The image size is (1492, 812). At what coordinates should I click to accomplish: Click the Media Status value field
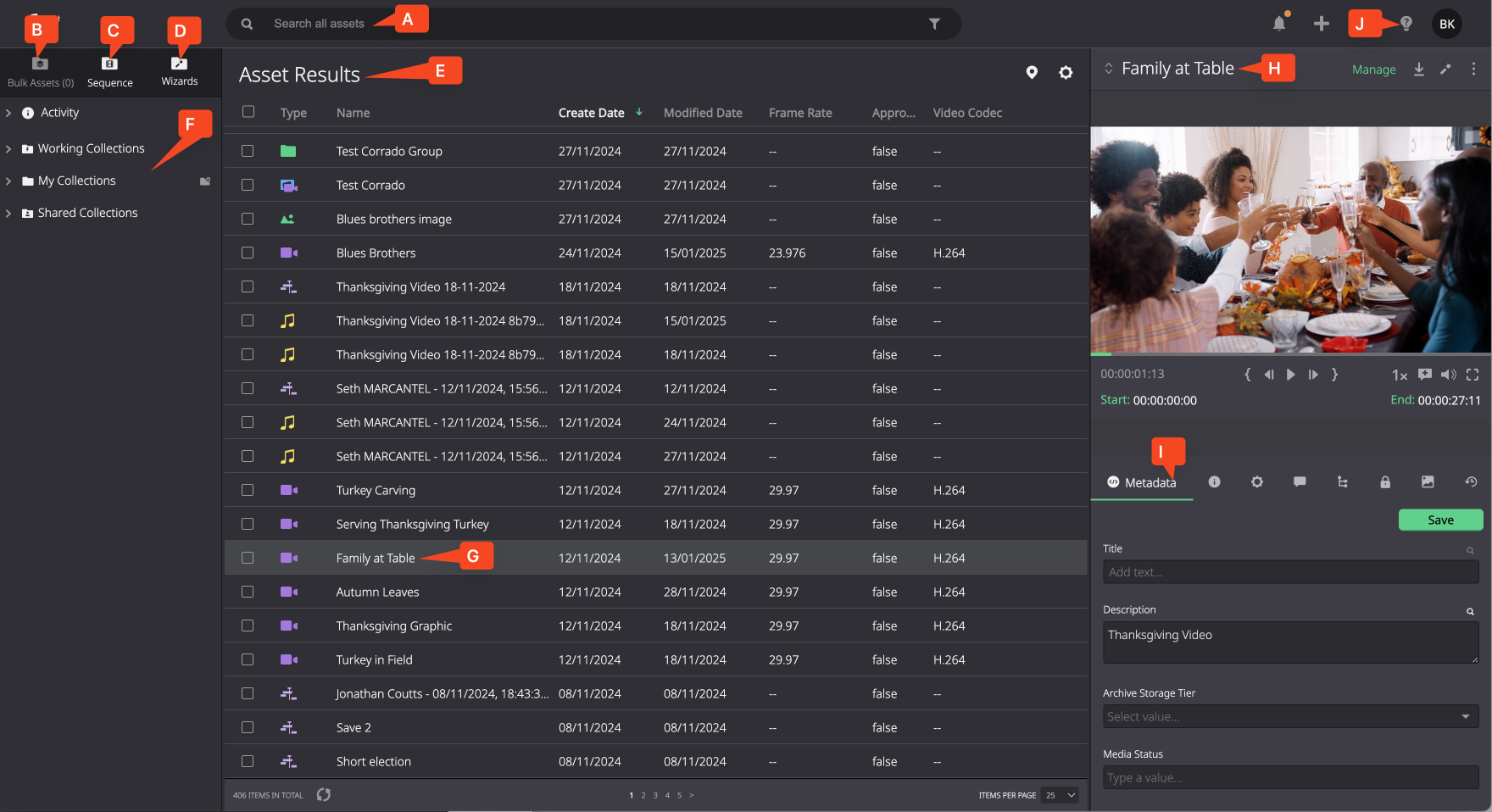tap(1290, 777)
